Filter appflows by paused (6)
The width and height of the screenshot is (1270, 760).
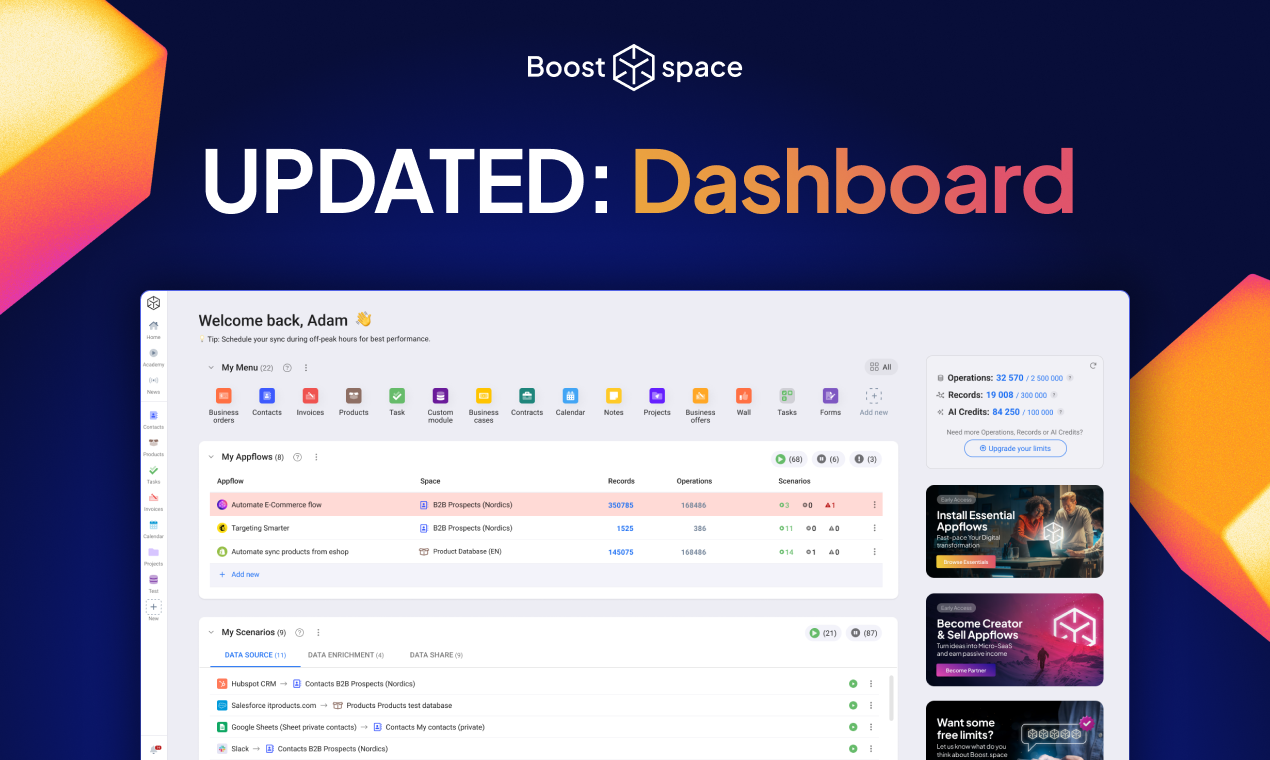827,459
